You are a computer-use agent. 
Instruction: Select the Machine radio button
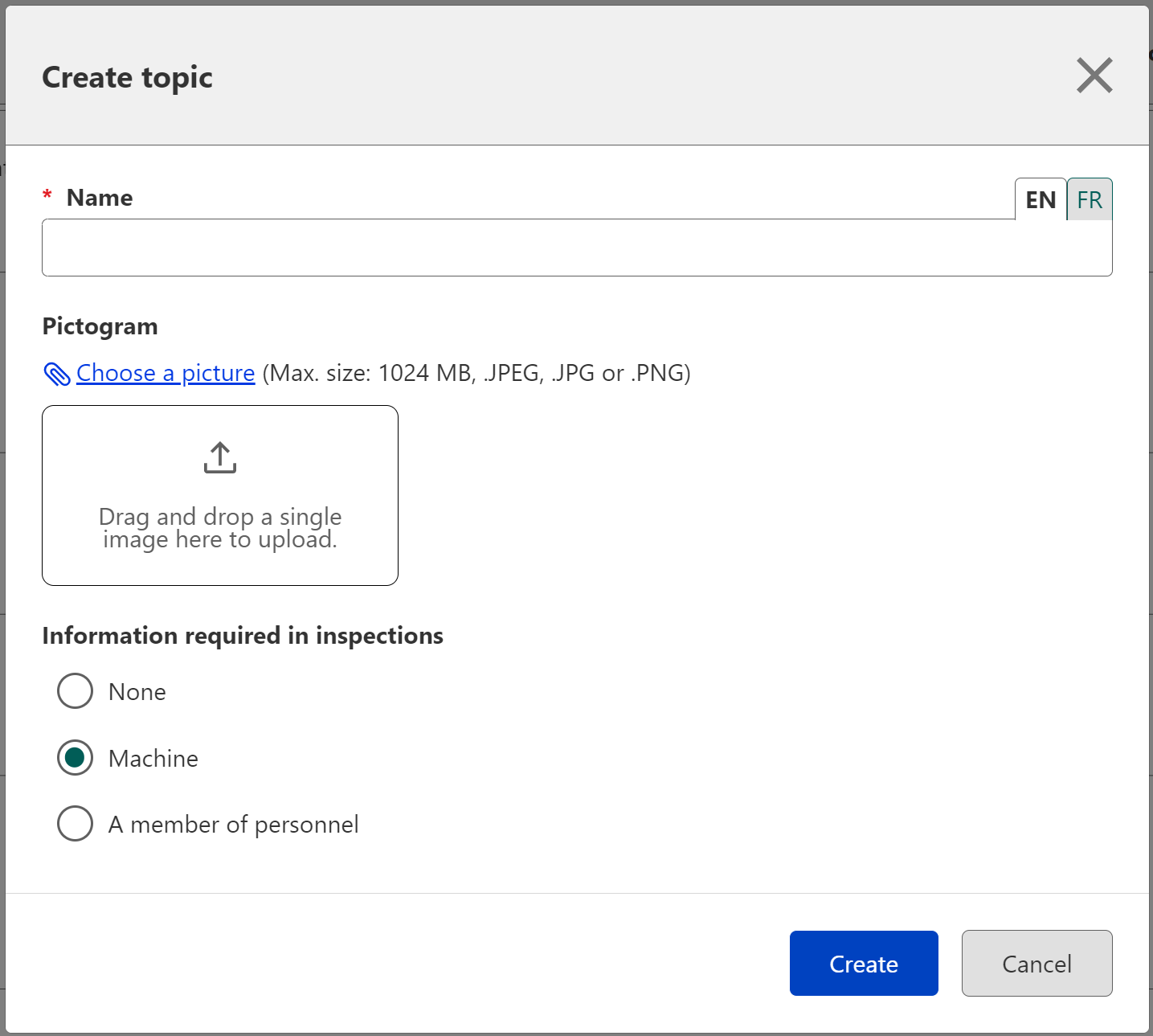(x=76, y=758)
